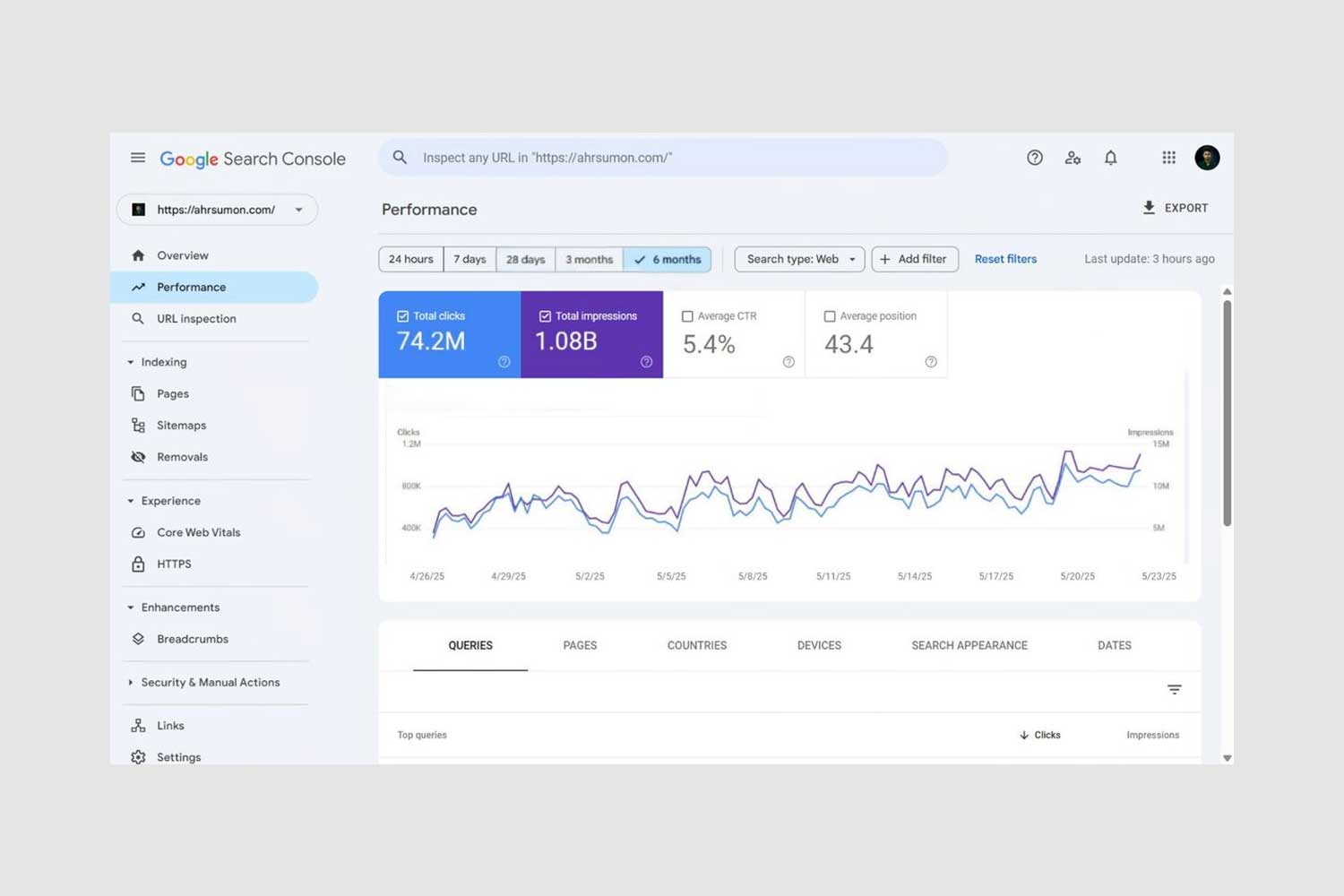Click the Google Search Console logo
This screenshot has height=896, width=1344.
tap(253, 159)
